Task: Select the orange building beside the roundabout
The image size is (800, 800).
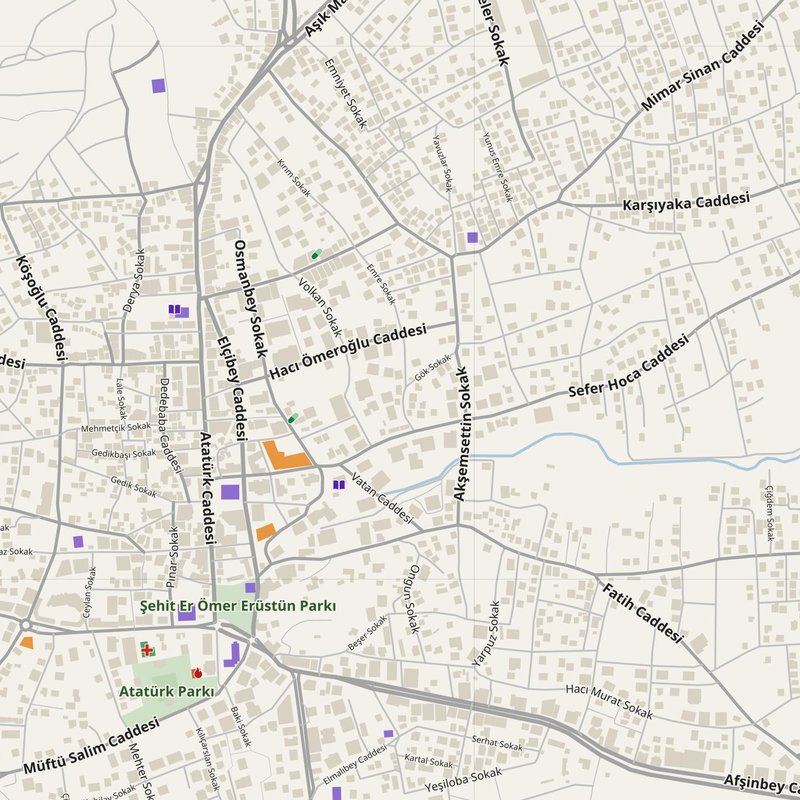Action: [27, 643]
